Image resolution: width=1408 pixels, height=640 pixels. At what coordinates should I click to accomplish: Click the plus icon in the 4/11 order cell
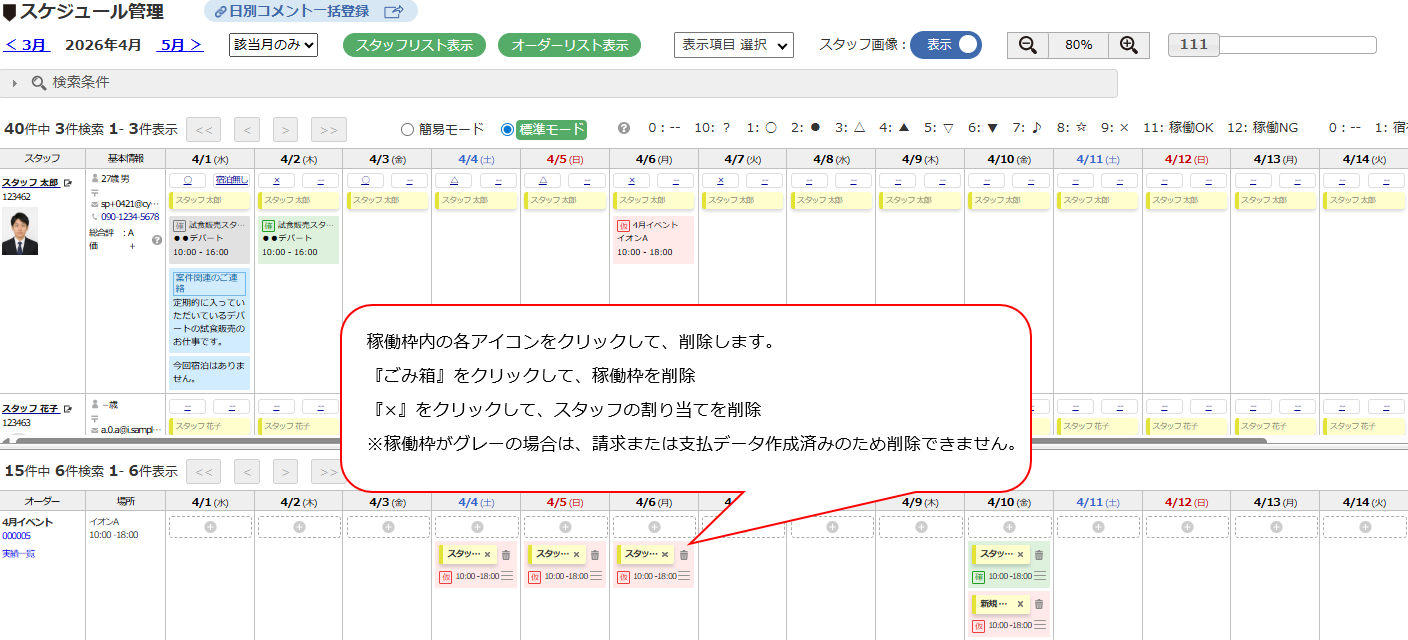[x=1098, y=527]
